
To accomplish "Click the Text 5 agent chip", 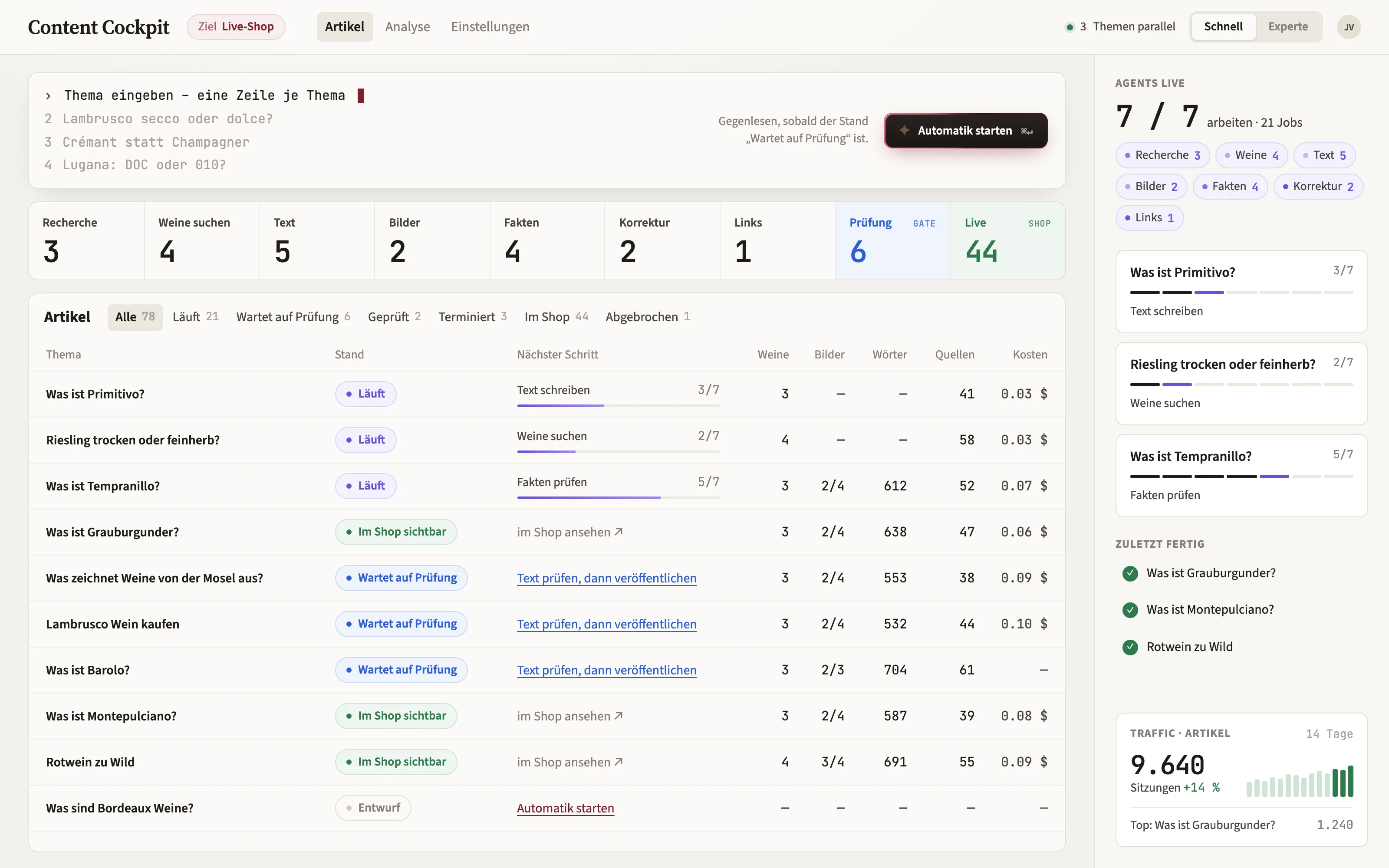I will 1324,155.
